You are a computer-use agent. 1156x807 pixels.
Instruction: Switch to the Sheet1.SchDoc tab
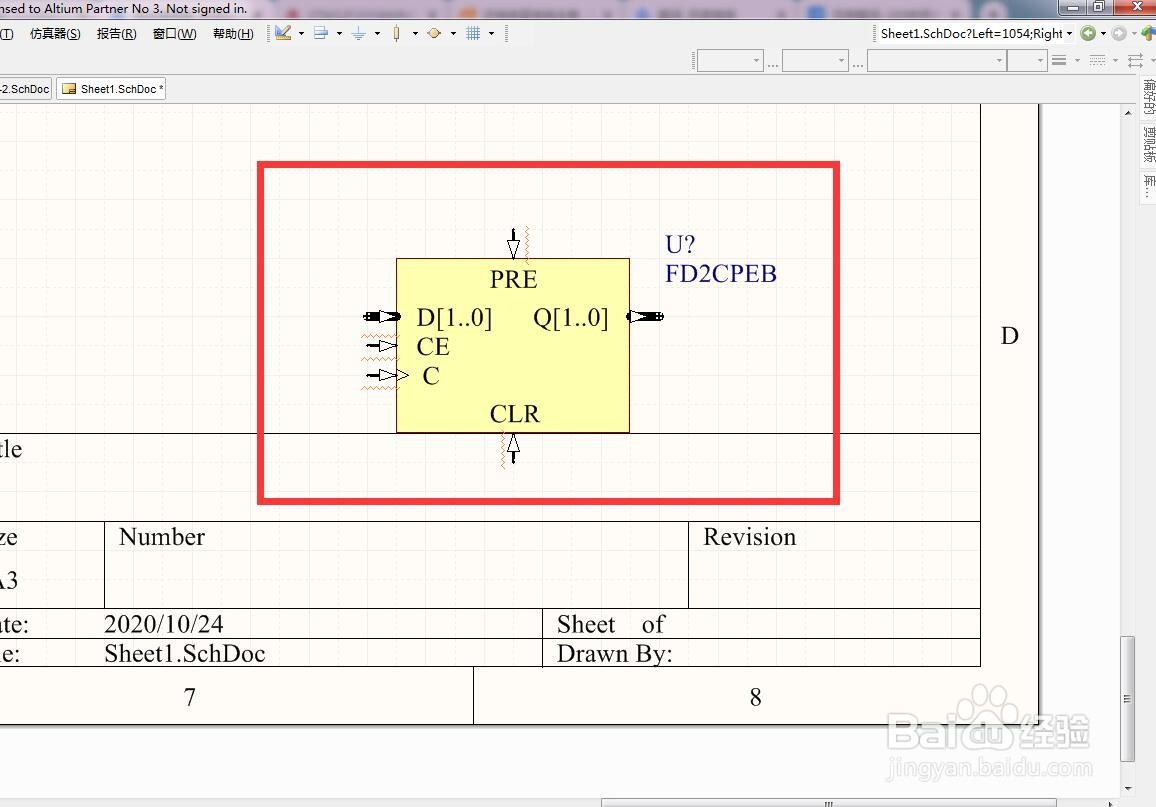[x=111, y=89]
